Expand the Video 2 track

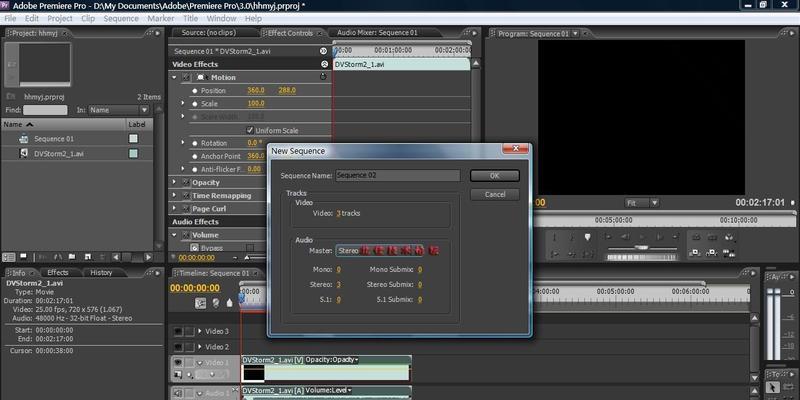pyautogui.click(x=200, y=347)
